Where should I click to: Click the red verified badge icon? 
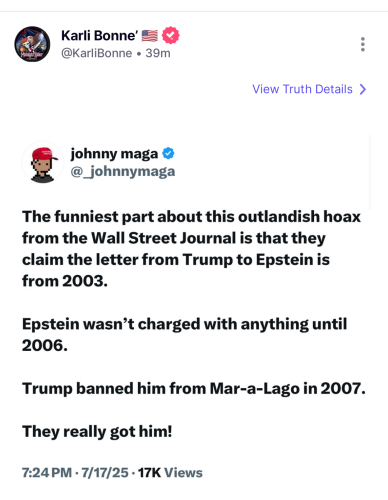(170, 35)
